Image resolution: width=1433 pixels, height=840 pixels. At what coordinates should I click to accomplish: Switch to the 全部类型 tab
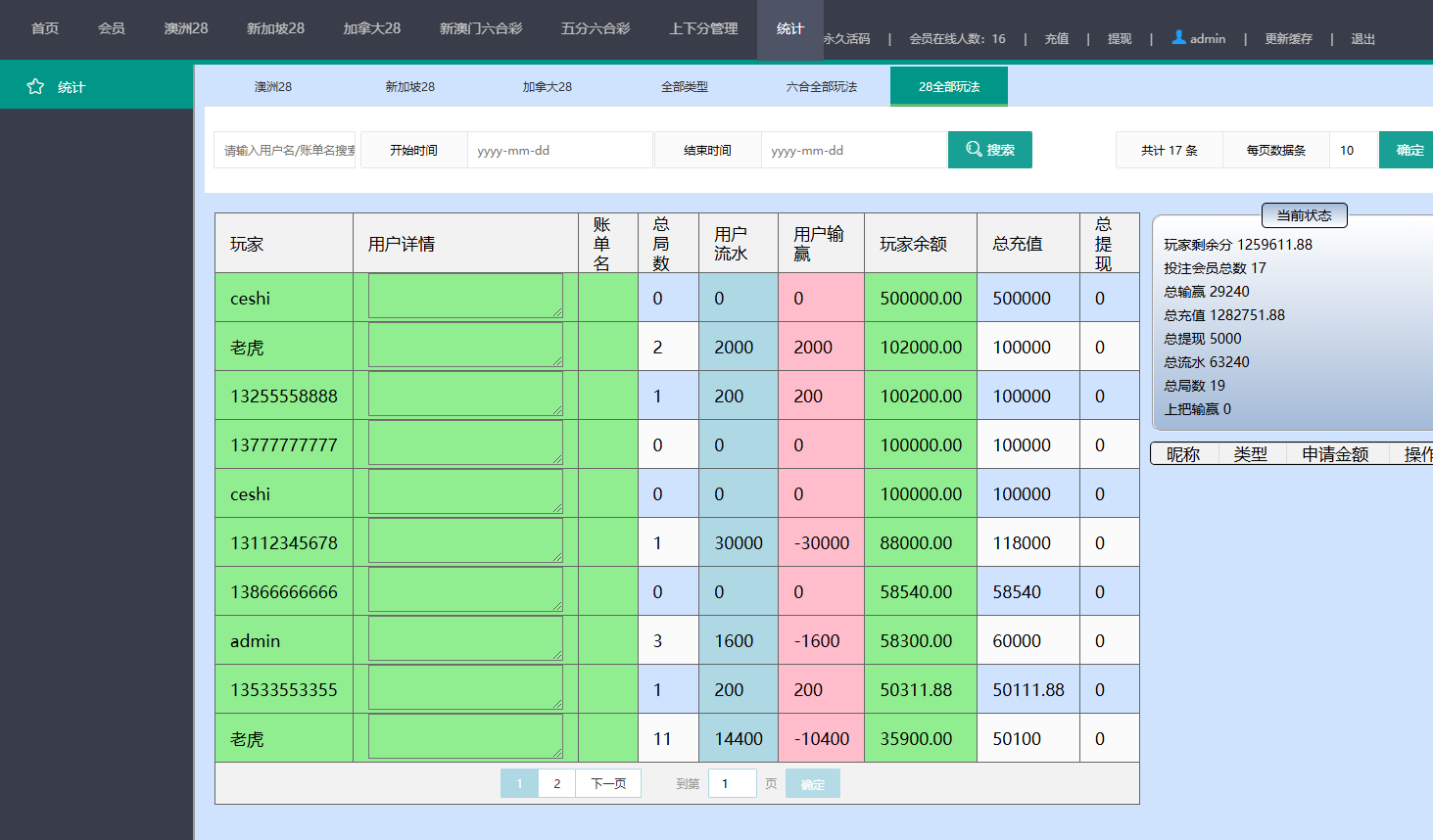click(685, 86)
